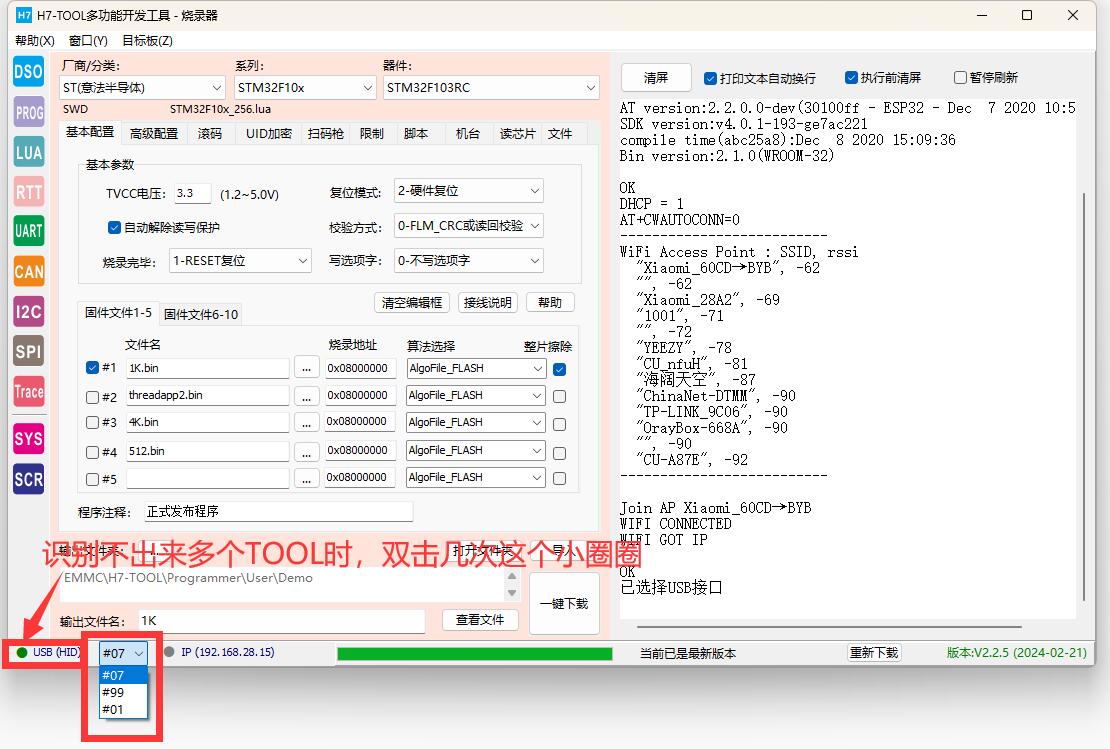Image resolution: width=1110 pixels, height=749 pixels.
Task: Click the IP (192.168.28.15) status text
Action: 228,652
